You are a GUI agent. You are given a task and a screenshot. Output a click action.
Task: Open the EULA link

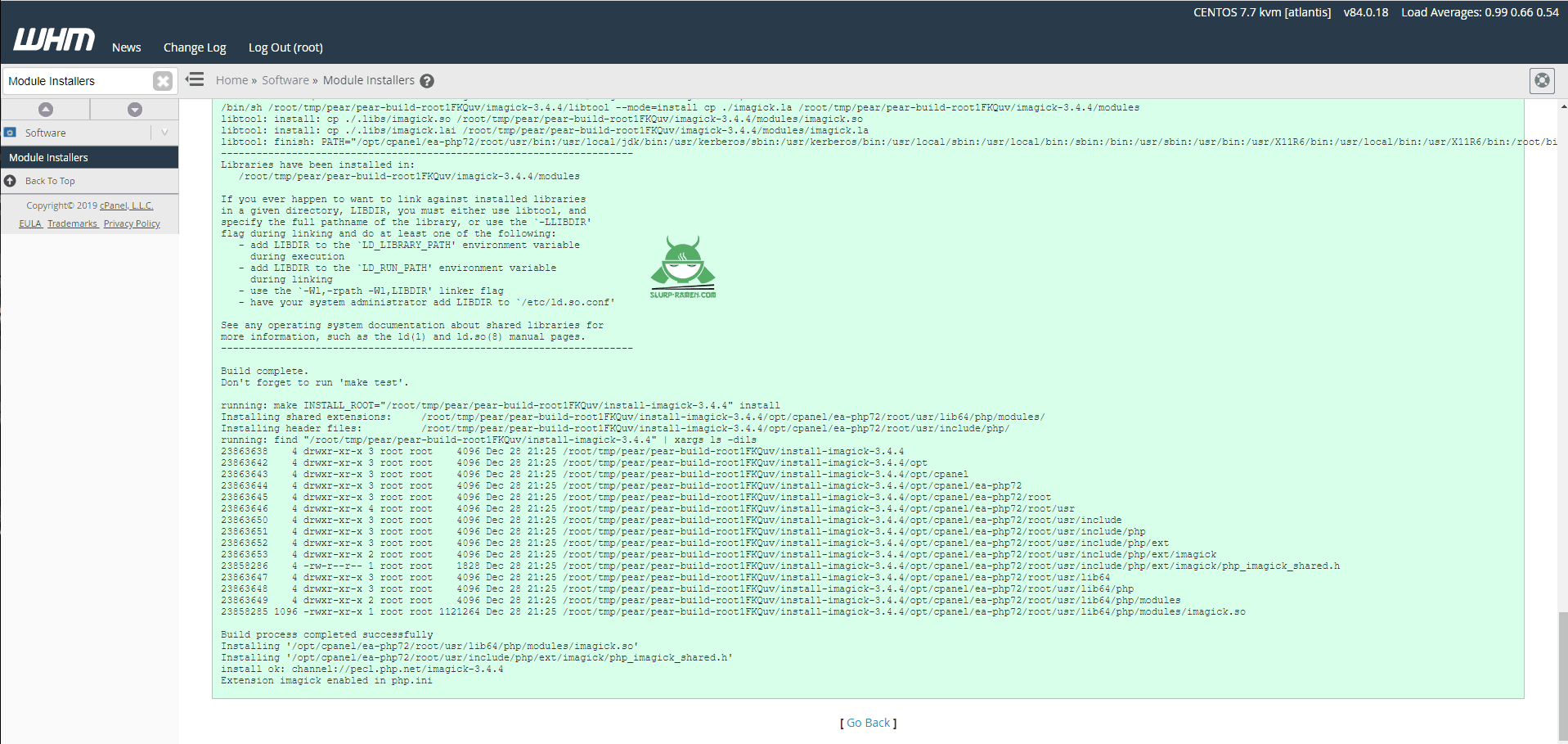click(30, 223)
